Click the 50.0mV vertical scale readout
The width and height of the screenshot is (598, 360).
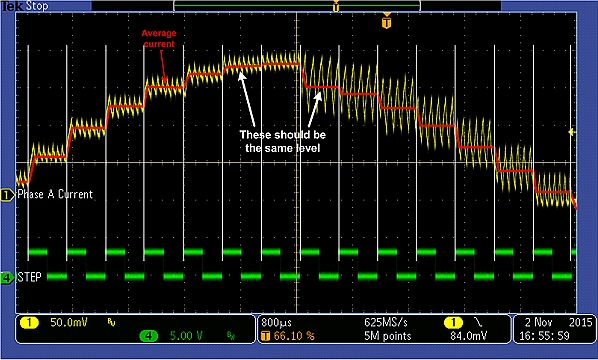(69, 323)
